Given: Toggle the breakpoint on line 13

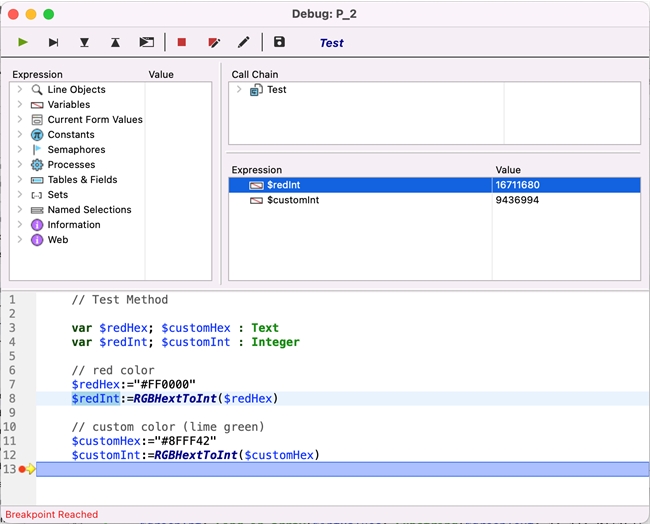Looking at the screenshot, I should click(21, 469).
